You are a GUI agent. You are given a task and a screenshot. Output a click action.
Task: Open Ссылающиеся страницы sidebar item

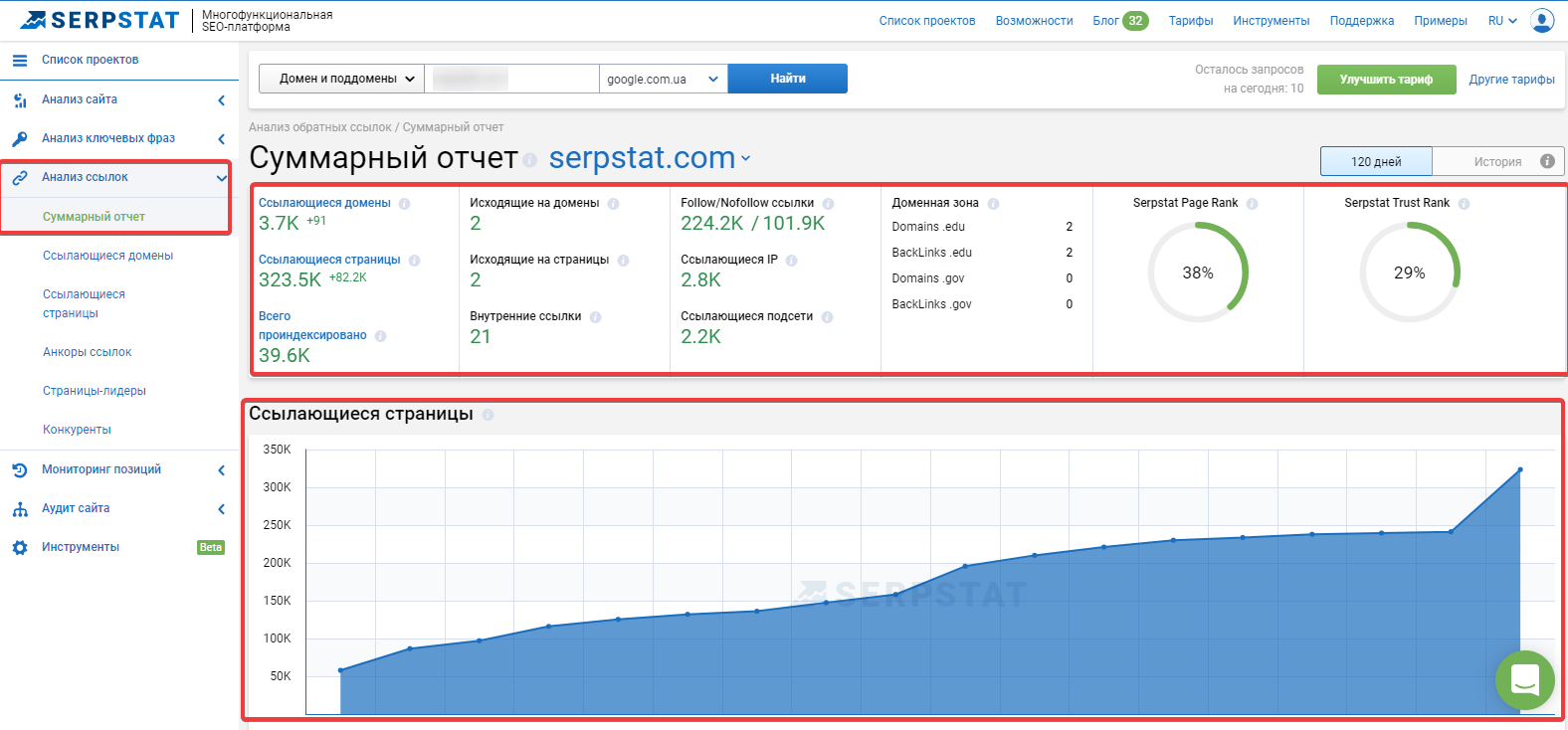84,303
